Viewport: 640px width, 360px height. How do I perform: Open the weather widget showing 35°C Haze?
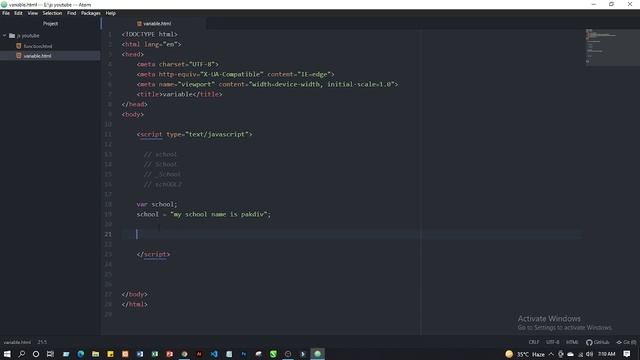coord(524,354)
